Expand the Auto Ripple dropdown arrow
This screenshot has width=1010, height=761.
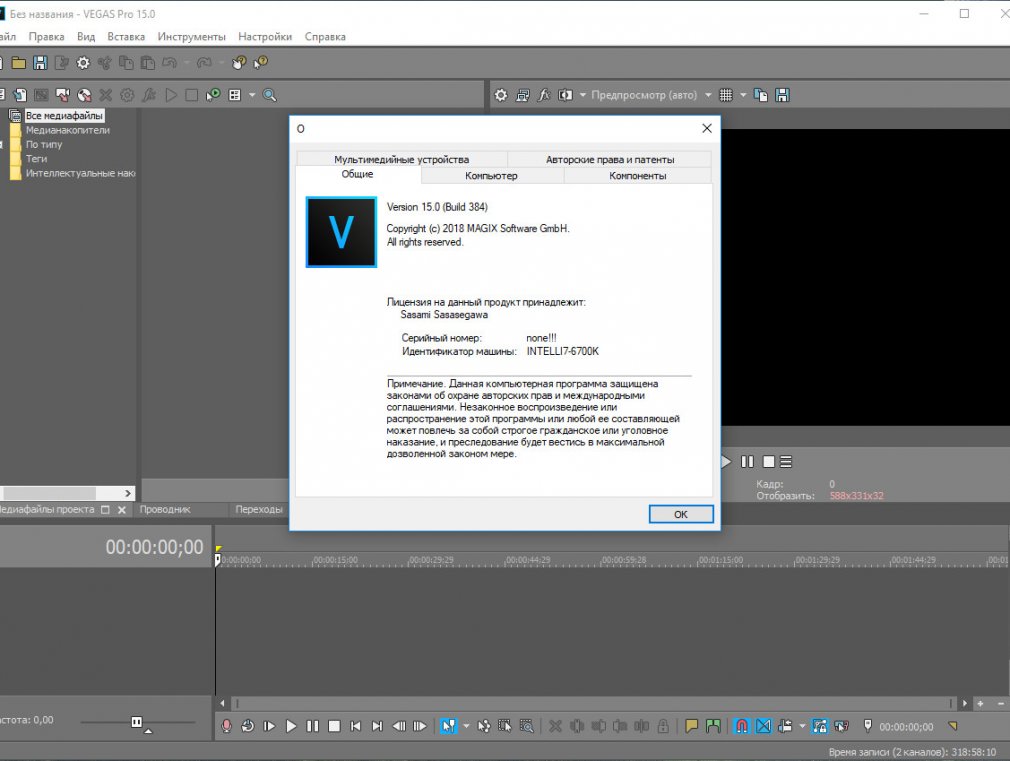coord(802,726)
